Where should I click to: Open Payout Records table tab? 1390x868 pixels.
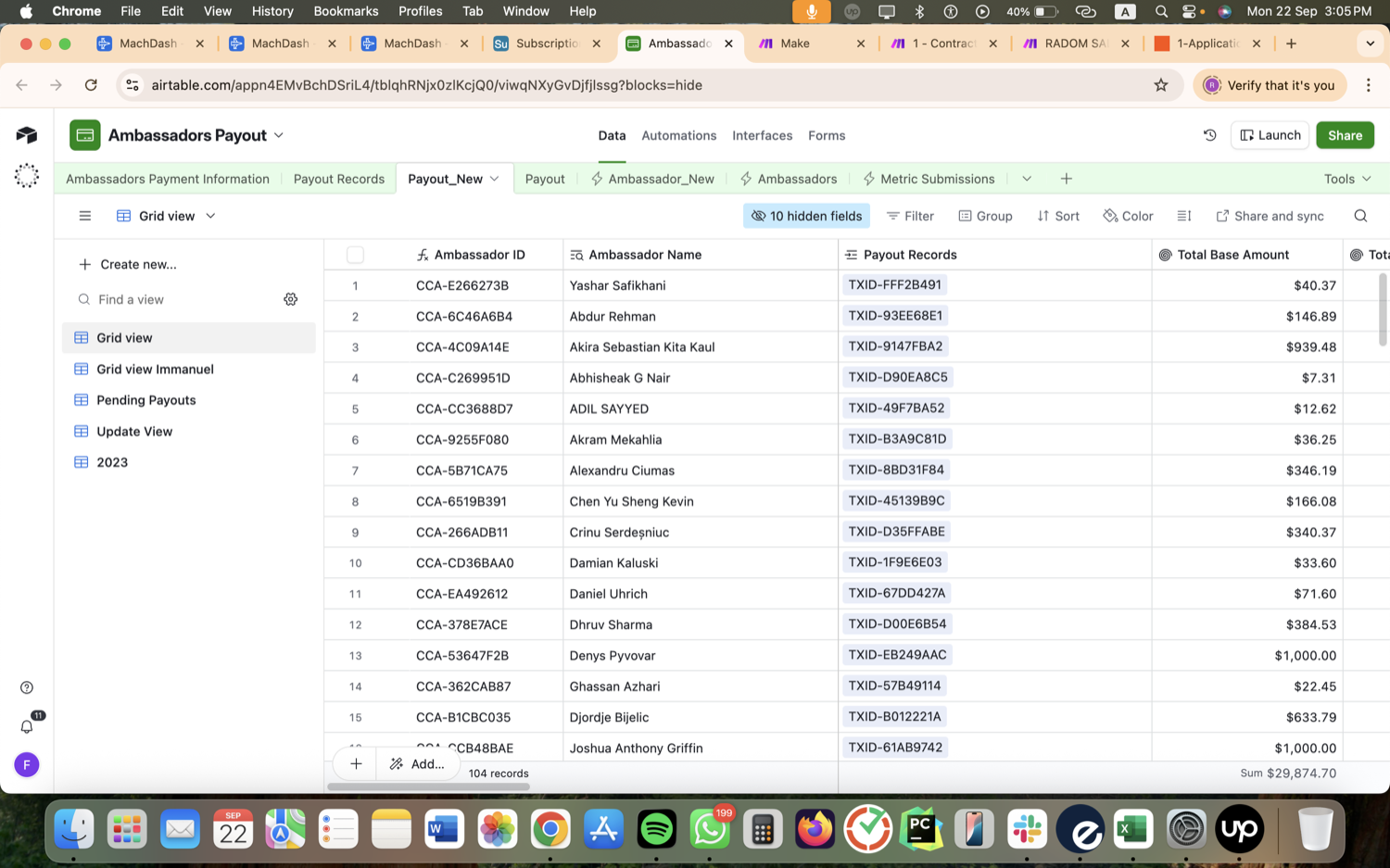coord(339,179)
